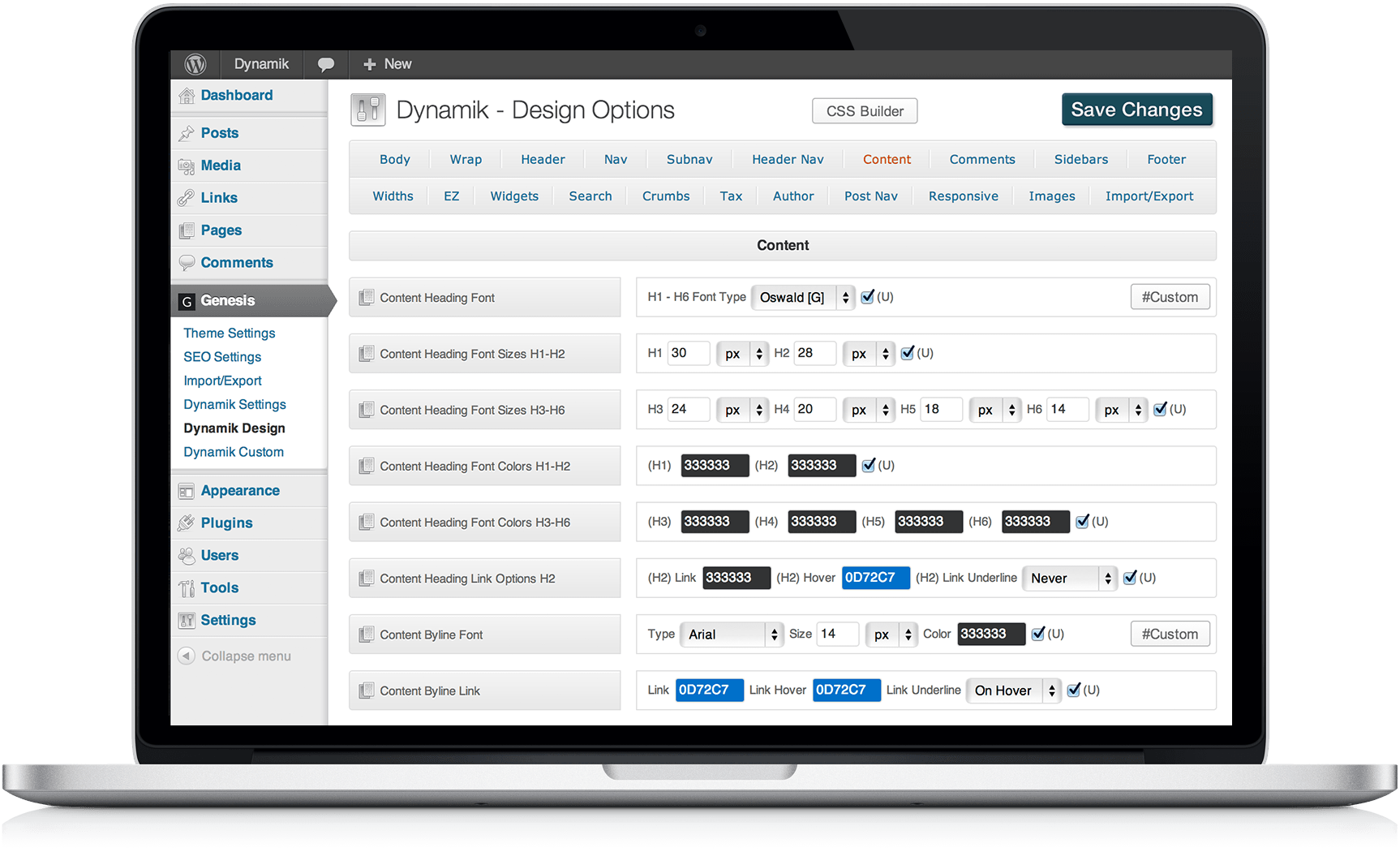Click icon beside Content Heading Font Sizes H3-H6
This screenshot has height=852, width=1400.
(367, 410)
